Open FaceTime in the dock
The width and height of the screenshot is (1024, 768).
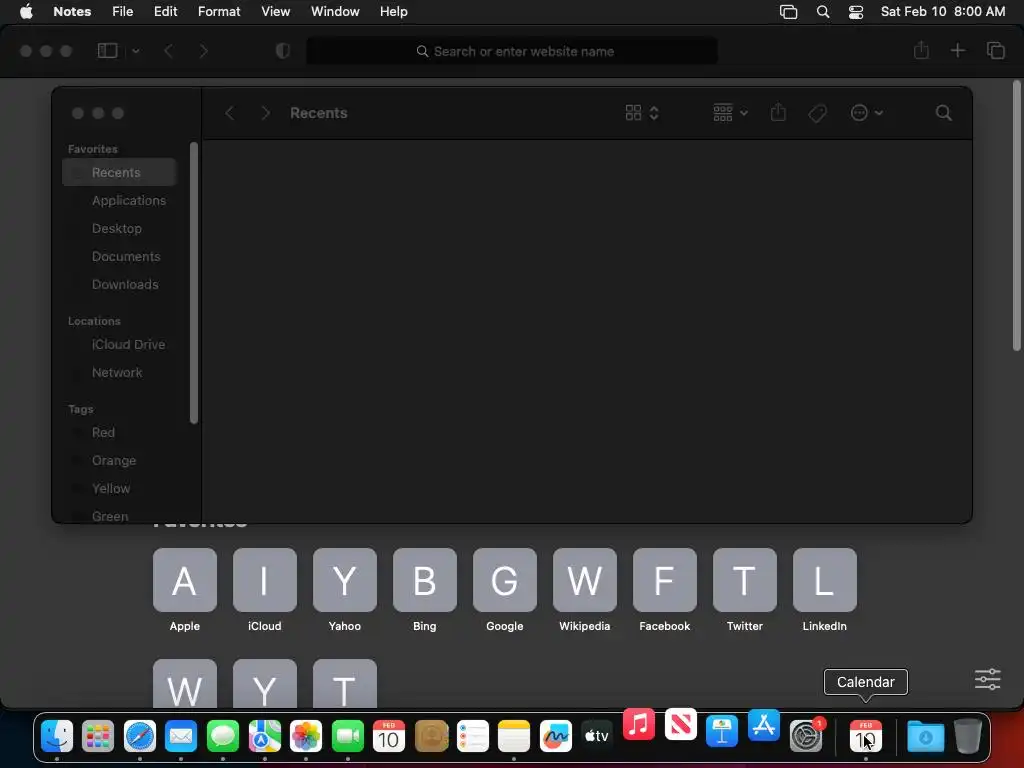[347, 737]
